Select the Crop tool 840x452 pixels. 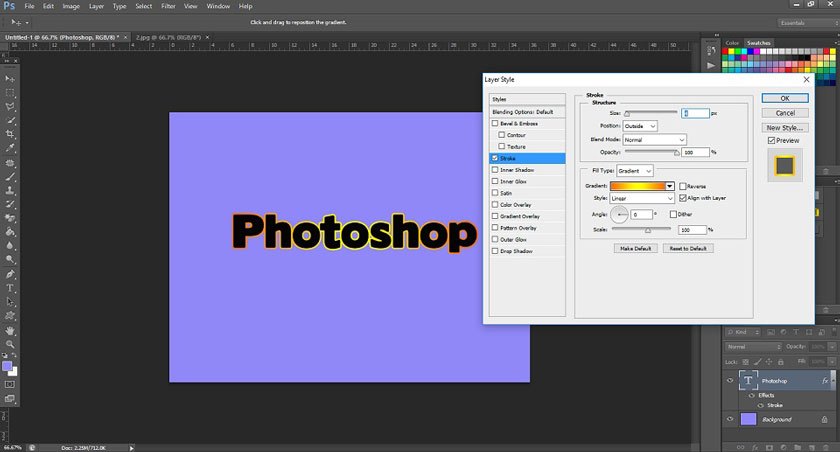[x=10, y=134]
